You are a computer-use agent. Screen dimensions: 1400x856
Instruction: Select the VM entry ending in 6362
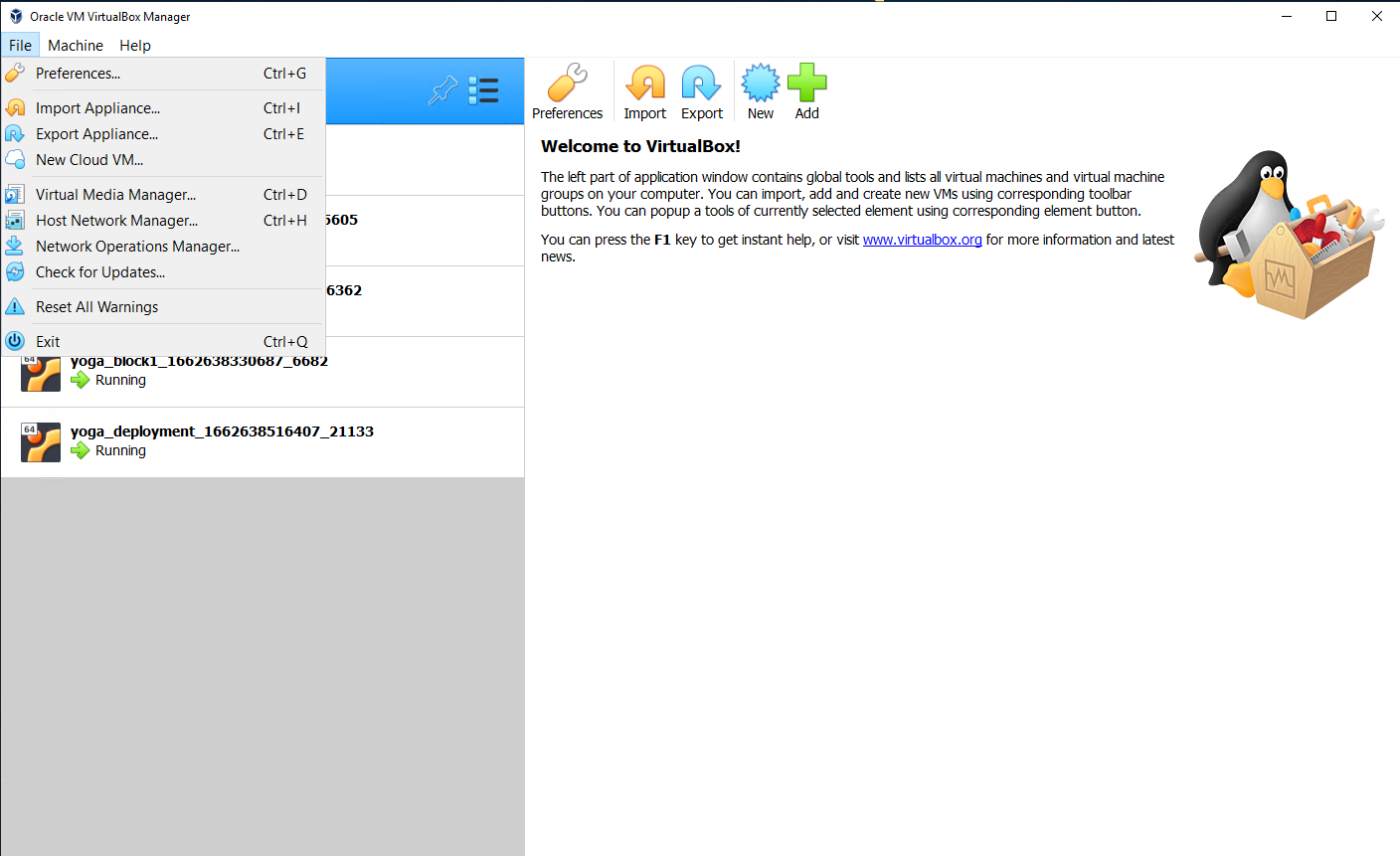425,301
